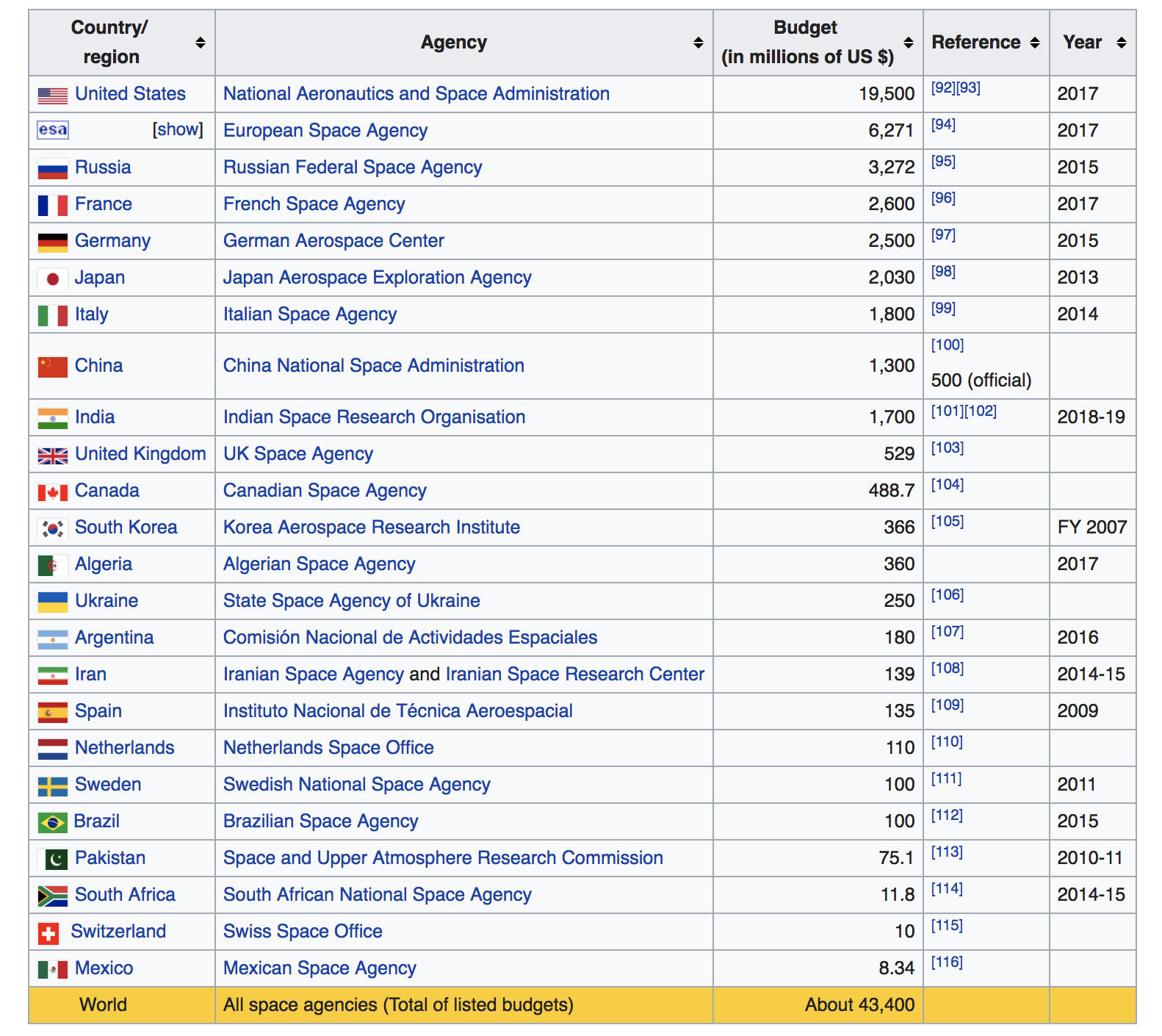Select the budget value 488.7
This screenshot has width=1162, height=1036.
[892, 491]
